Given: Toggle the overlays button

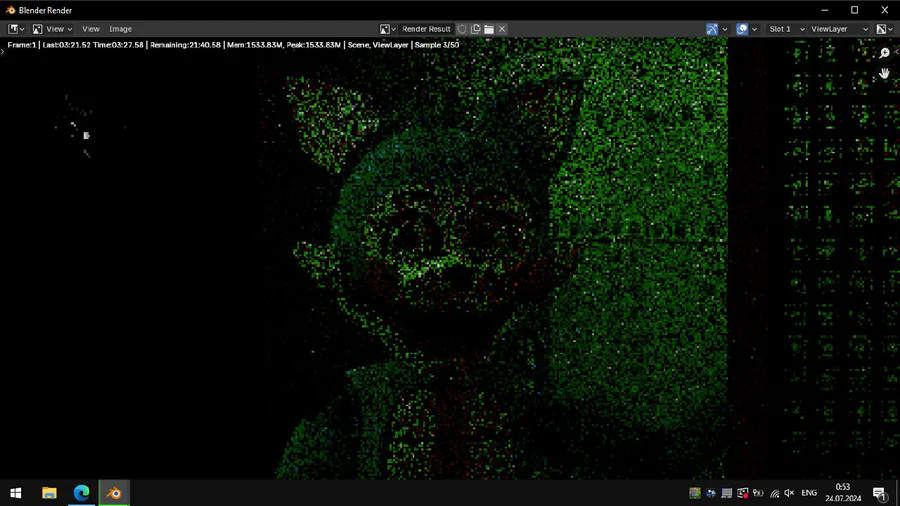Looking at the screenshot, I should pyautogui.click(x=742, y=29).
